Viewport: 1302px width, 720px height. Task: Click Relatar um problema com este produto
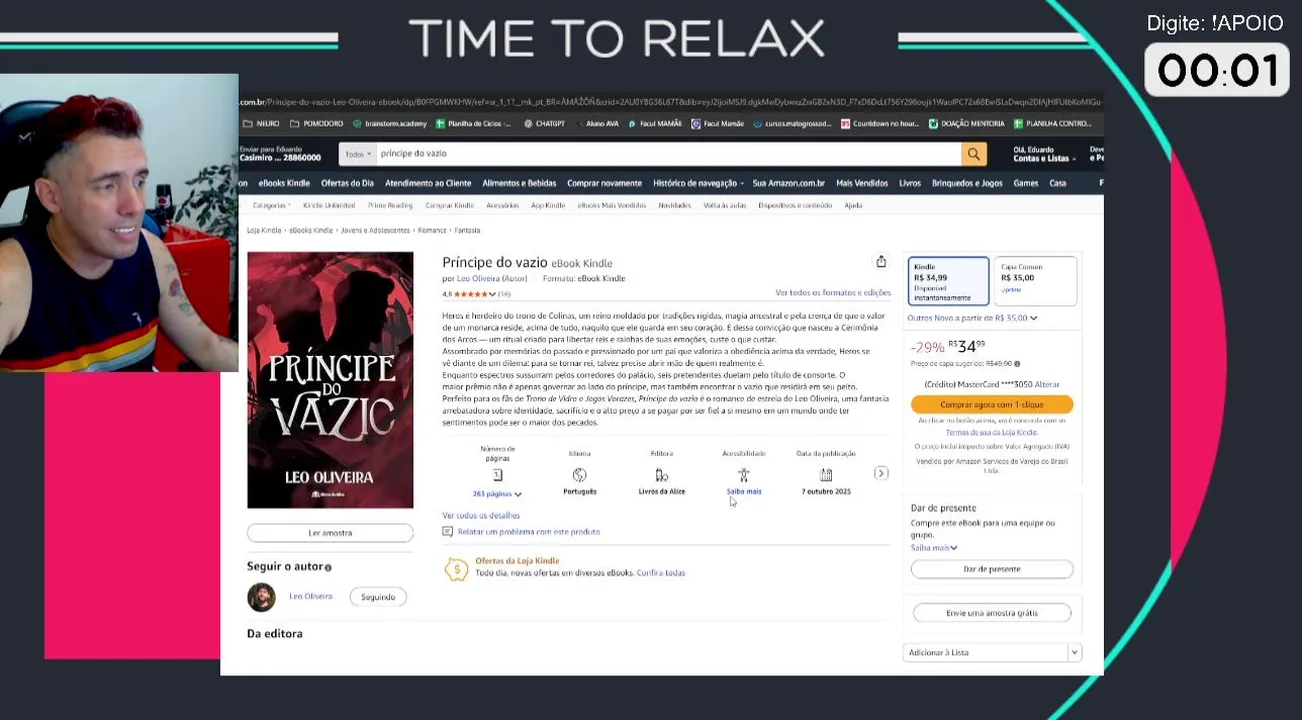(x=529, y=532)
